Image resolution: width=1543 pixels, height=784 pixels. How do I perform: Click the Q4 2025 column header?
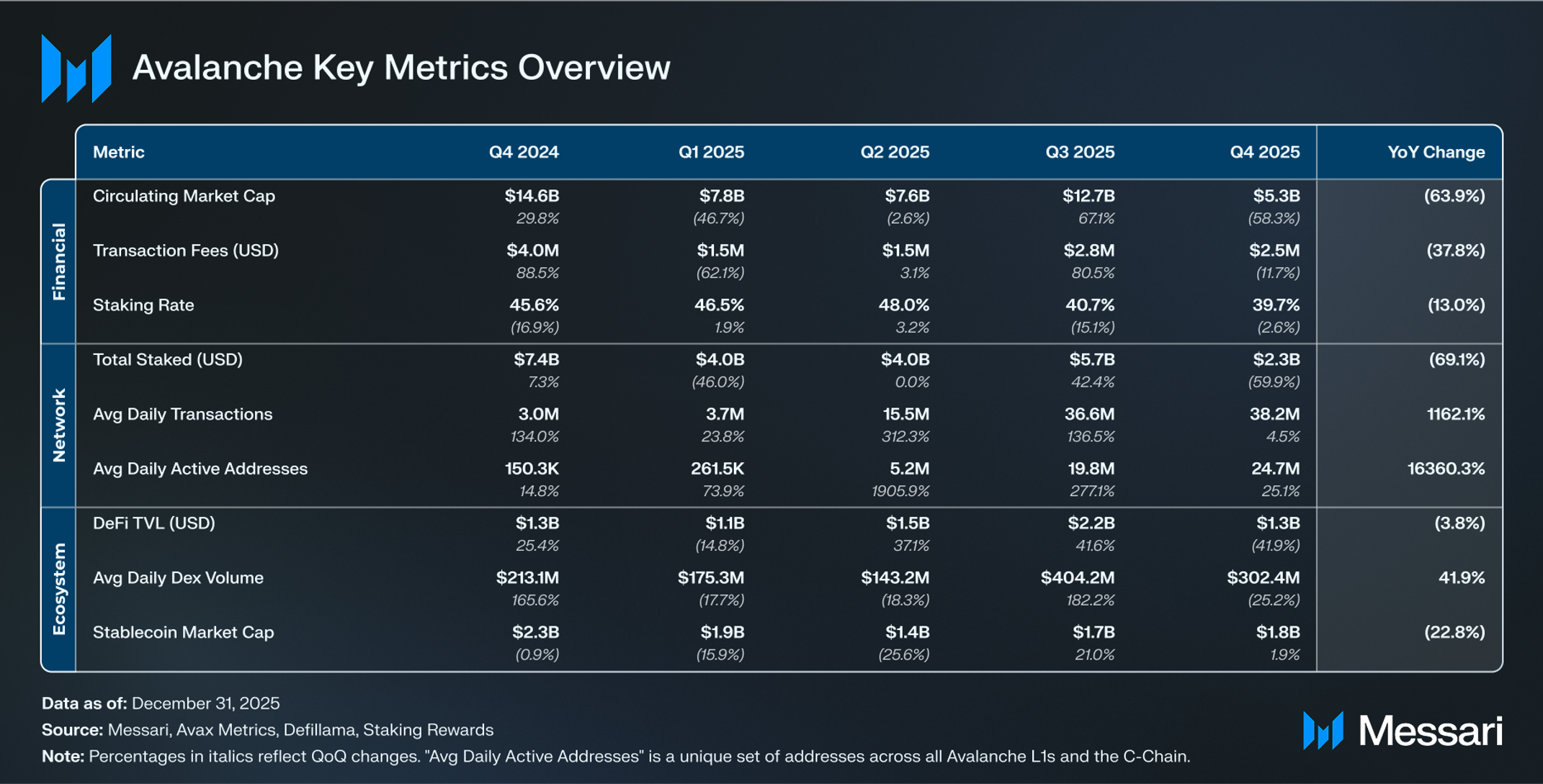click(1264, 152)
